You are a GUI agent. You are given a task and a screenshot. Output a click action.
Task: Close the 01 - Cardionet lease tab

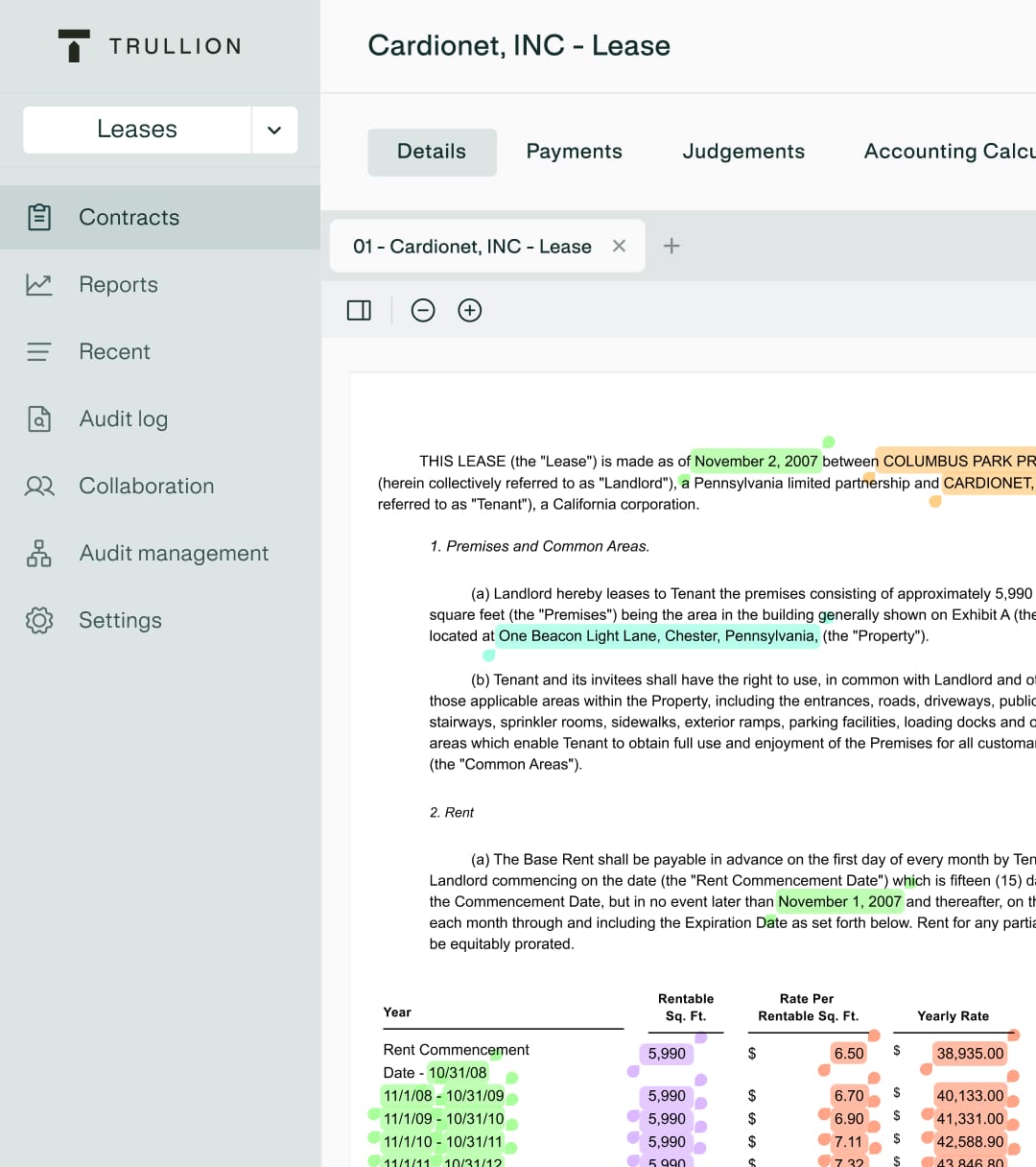[x=619, y=246]
